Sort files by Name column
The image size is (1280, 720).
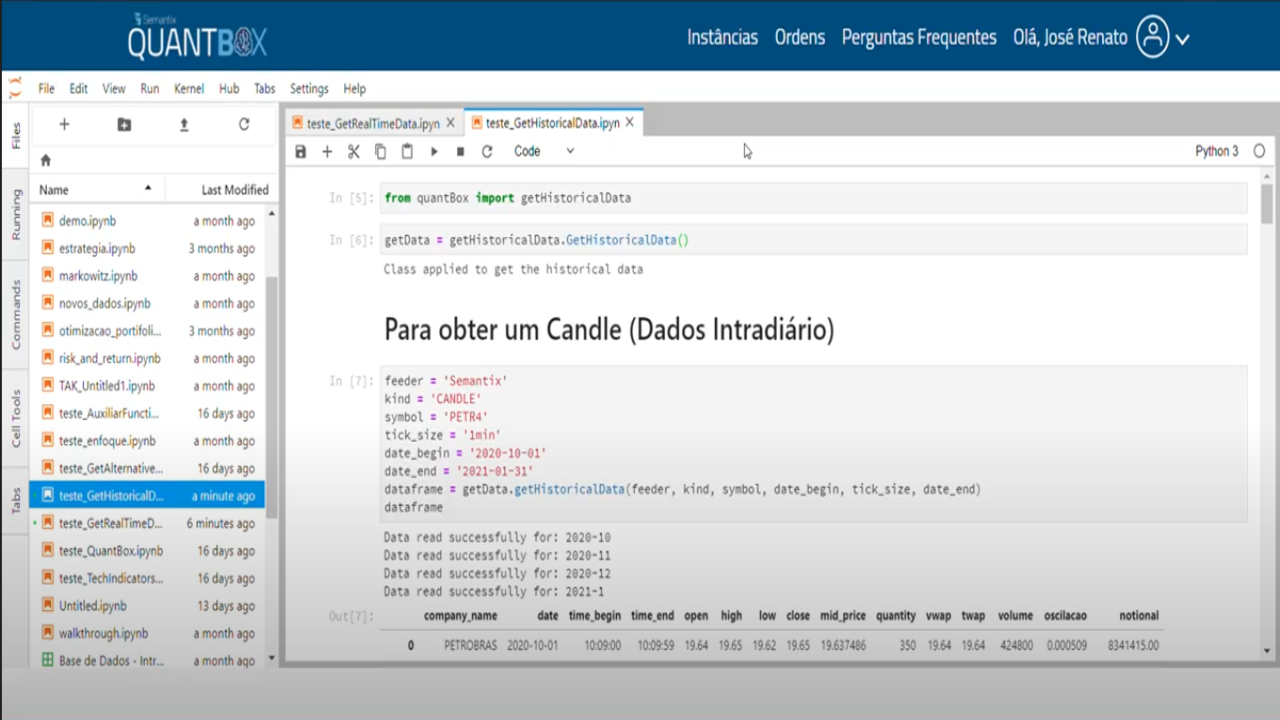(97, 190)
